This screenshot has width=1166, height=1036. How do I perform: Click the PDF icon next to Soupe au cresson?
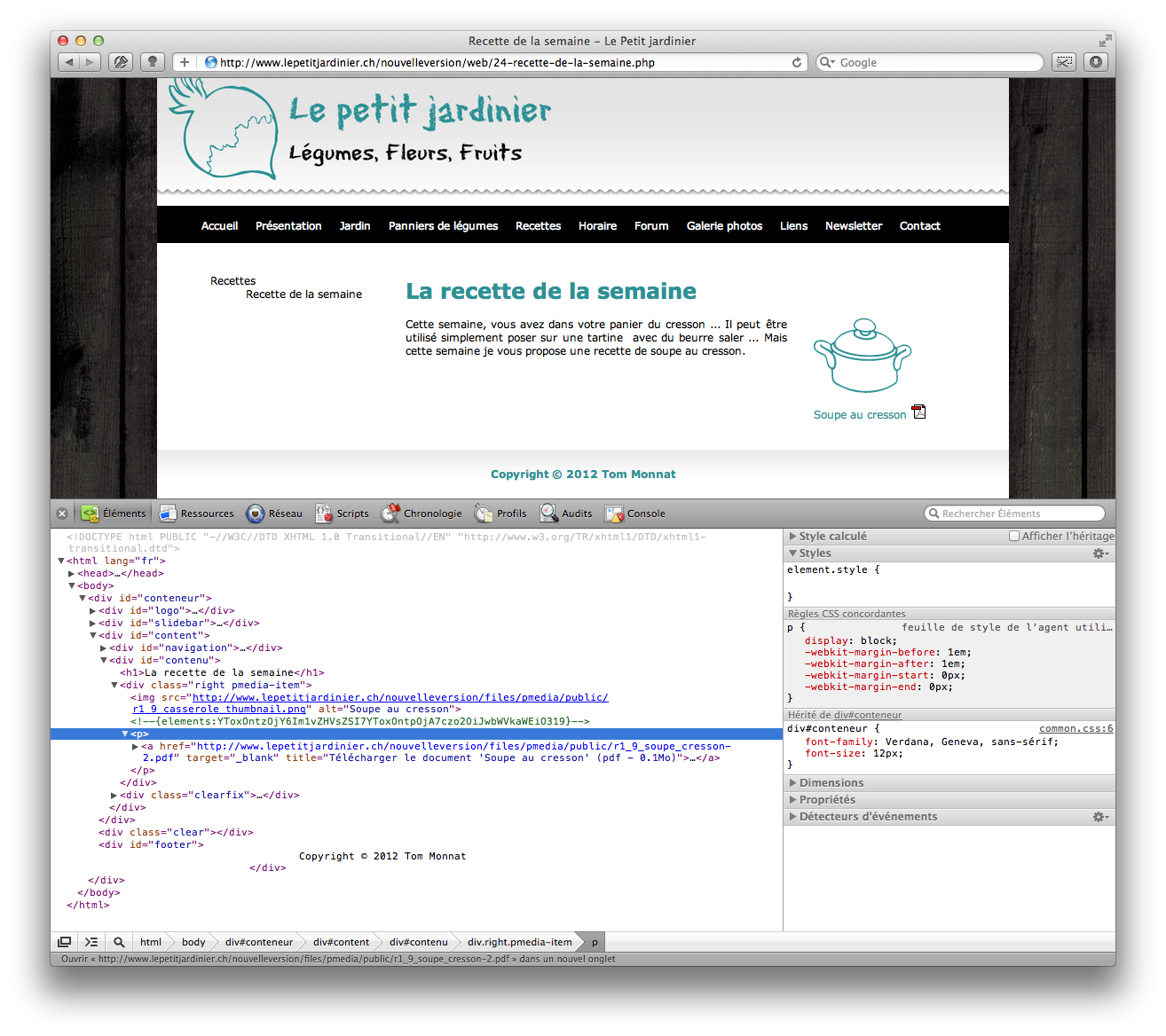tap(918, 412)
